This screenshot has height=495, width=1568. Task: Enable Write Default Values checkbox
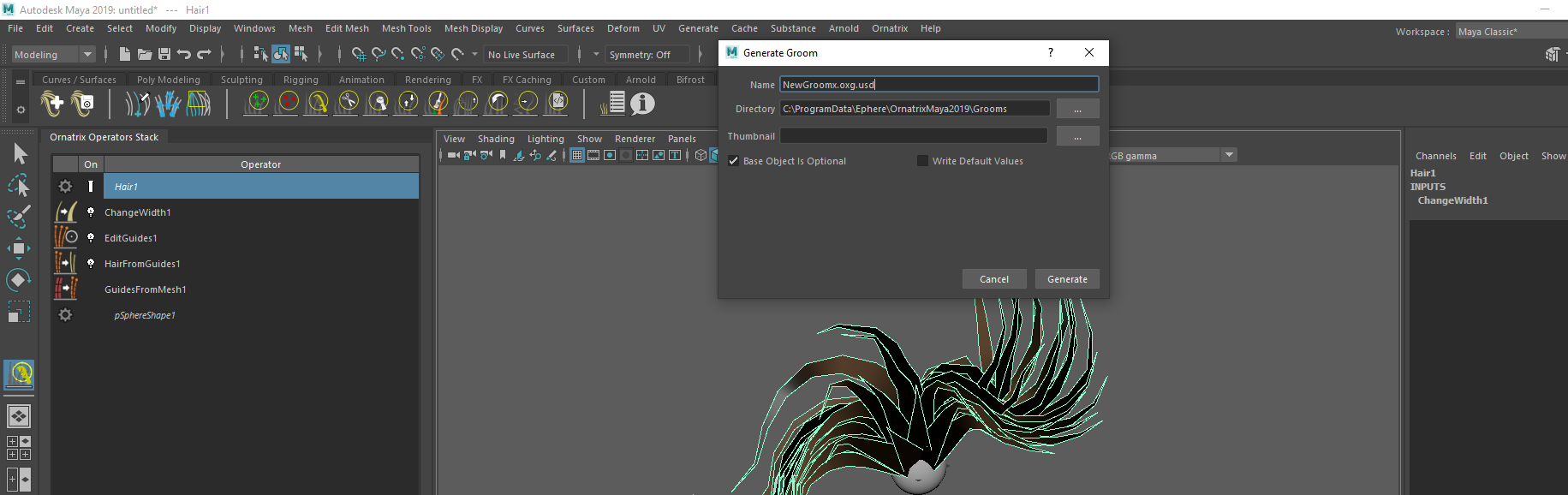922,161
